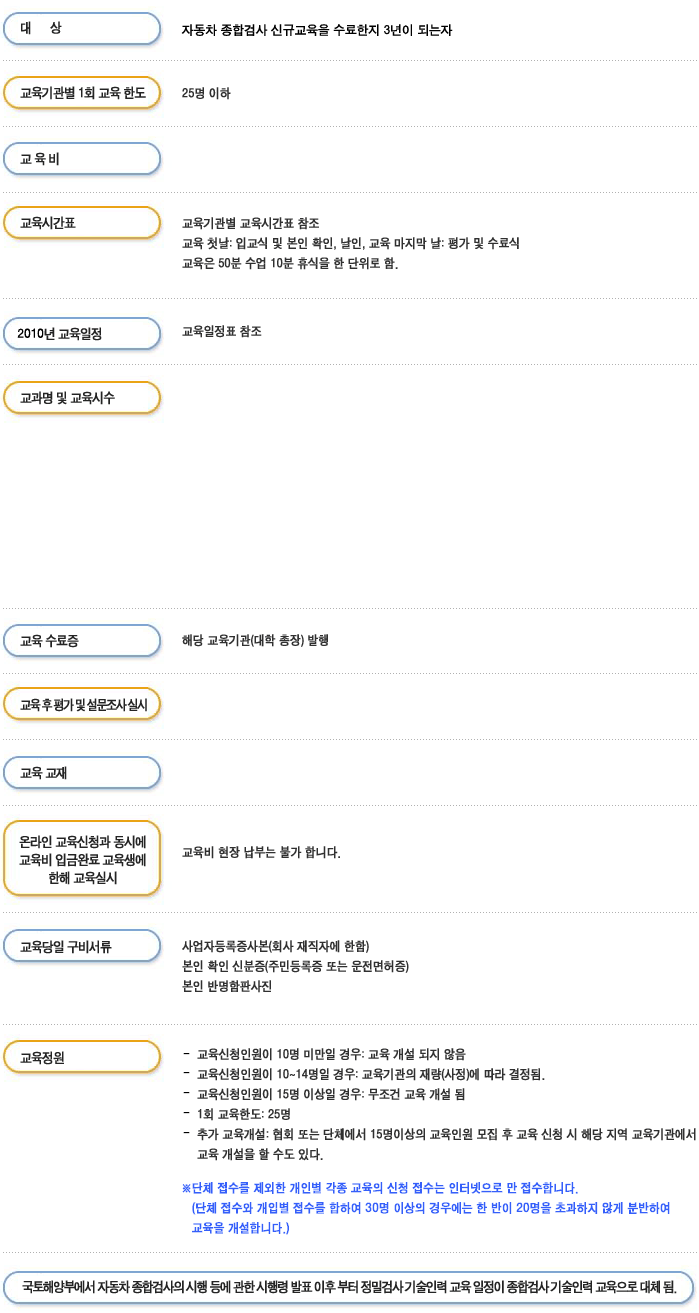Viewport: 699px width, 1313px height.
Task: Click the 2010년 교육일정 label
Action: click(x=82, y=333)
